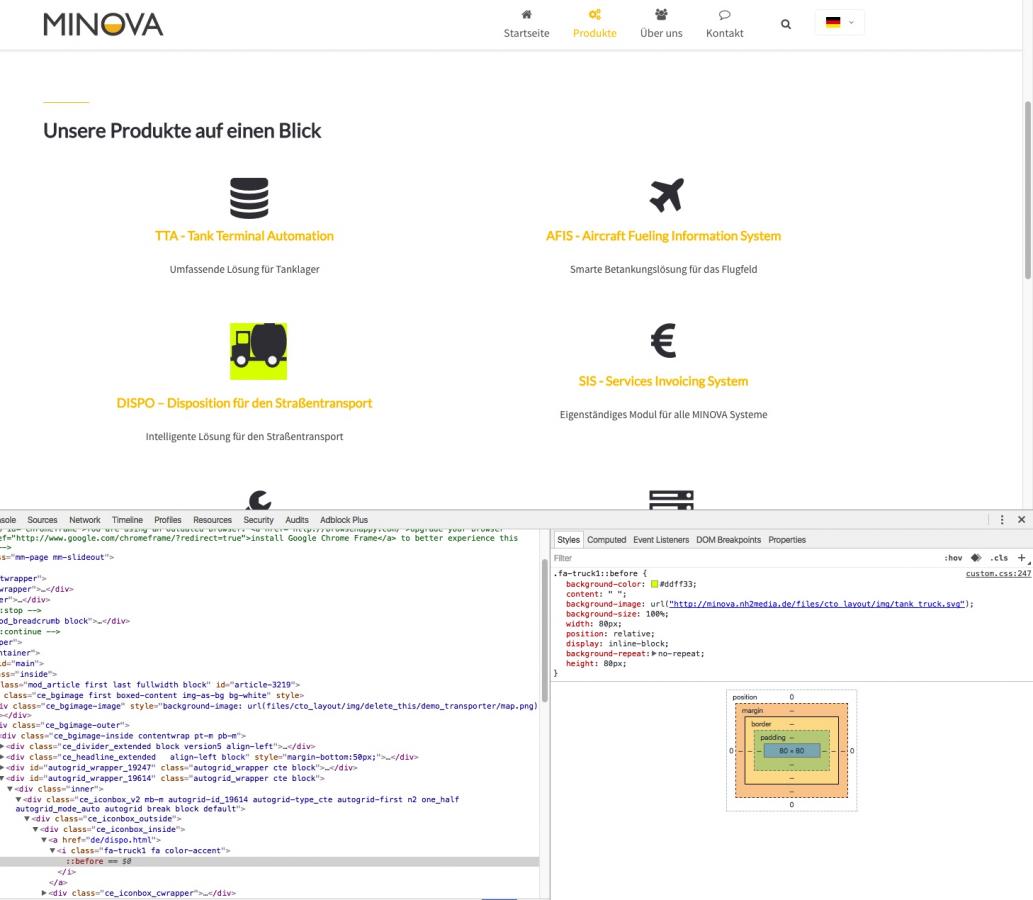Click the highlighted DISPO tank truck icon

pos(258,351)
